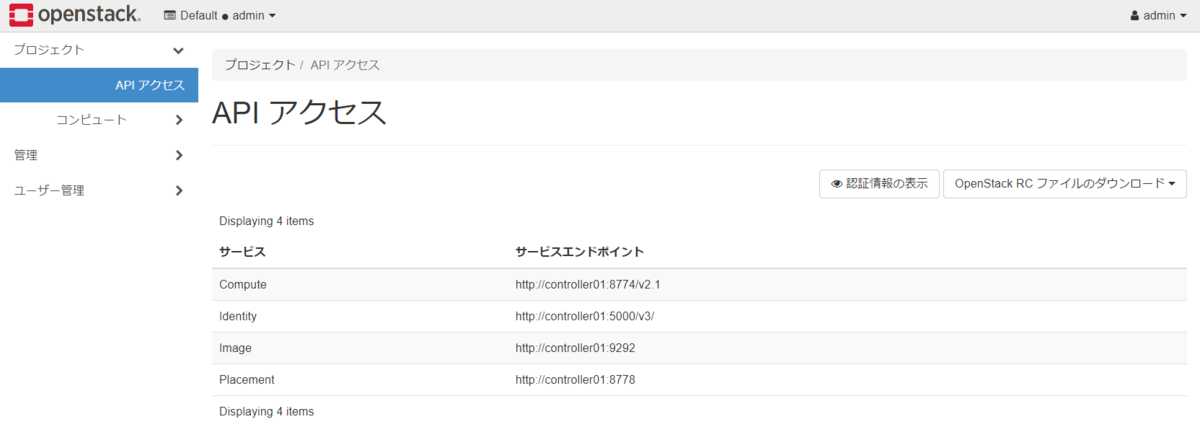Image resolution: width=1200 pixels, height=440 pixels.
Task: Open the Default admin project dropdown
Action: tap(219, 15)
